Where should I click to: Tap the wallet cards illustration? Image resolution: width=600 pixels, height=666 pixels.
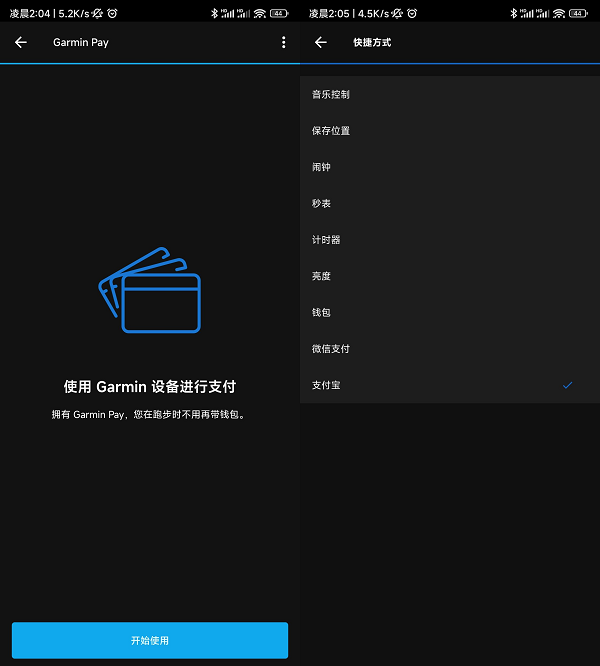149,290
